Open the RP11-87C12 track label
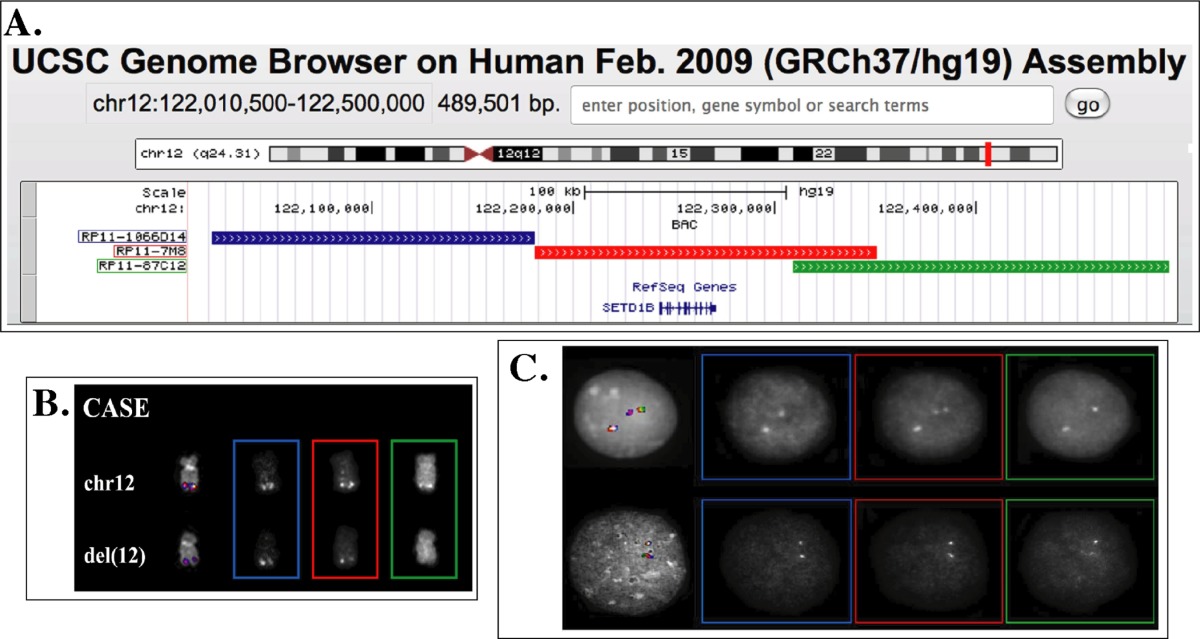 pyautogui.click(x=141, y=266)
